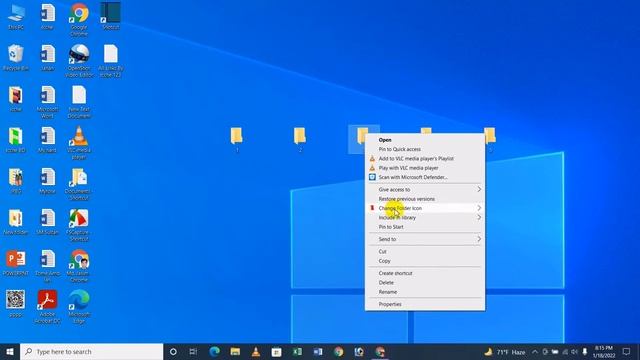Select the folder named 2
The height and width of the screenshot is (360, 640).
pyautogui.click(x=300, y=140)
